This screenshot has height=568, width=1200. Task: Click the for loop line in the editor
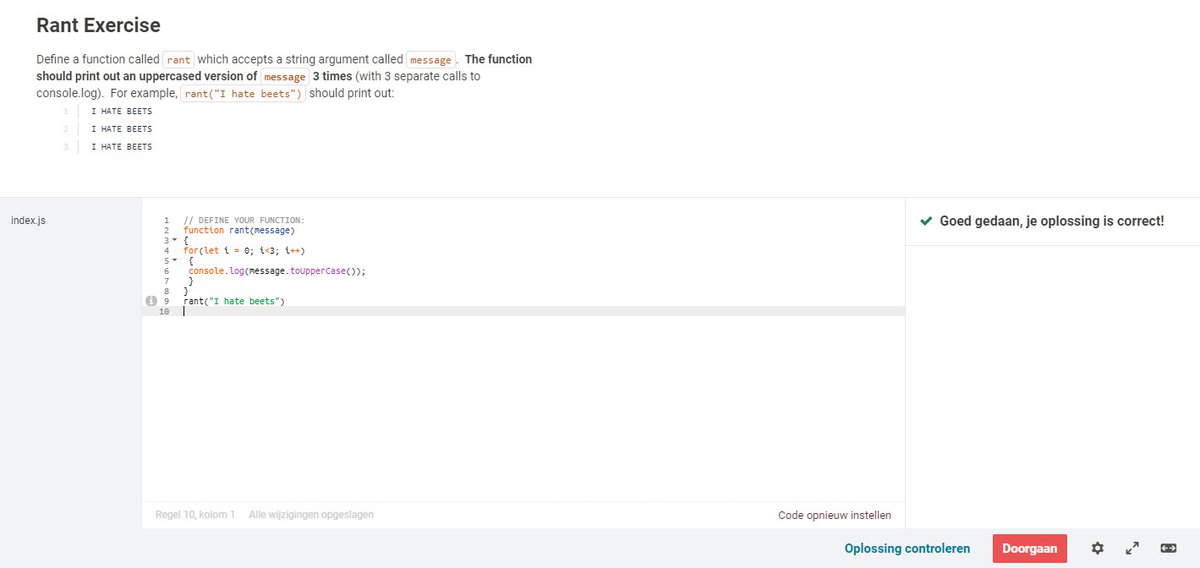click(x=244, y=250)
